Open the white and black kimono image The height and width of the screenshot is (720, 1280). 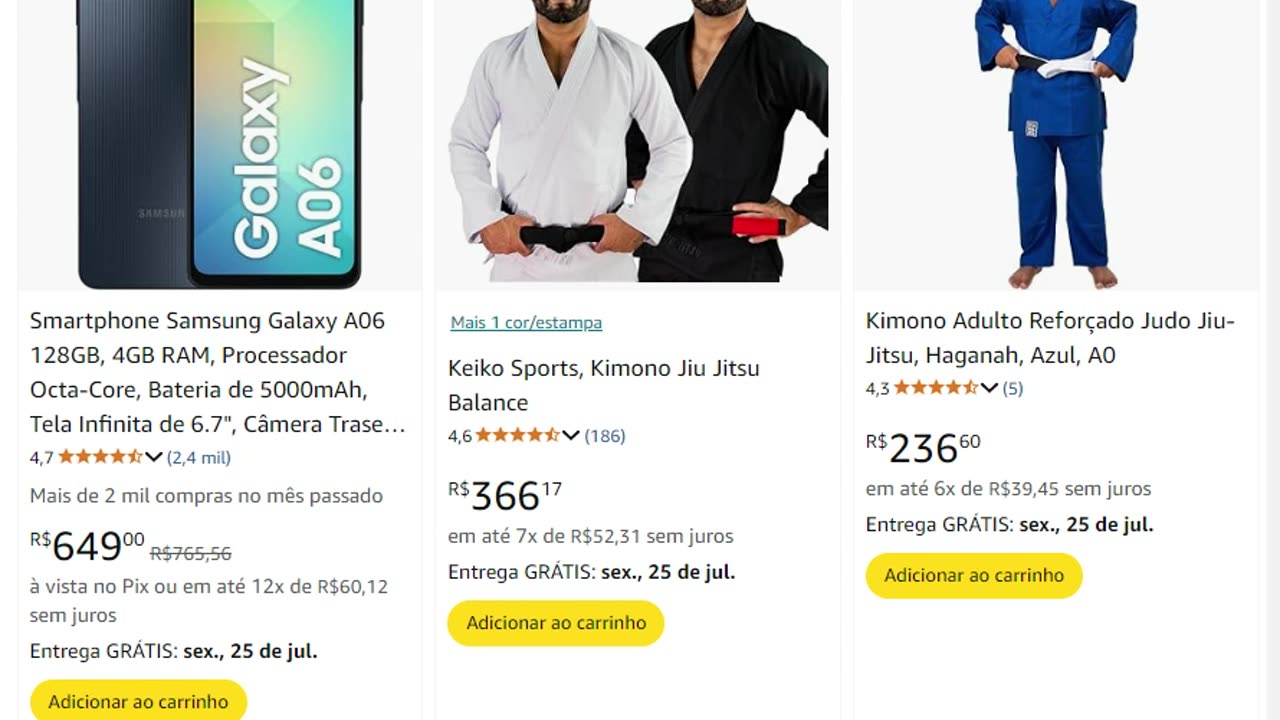(x=638, y=141)
